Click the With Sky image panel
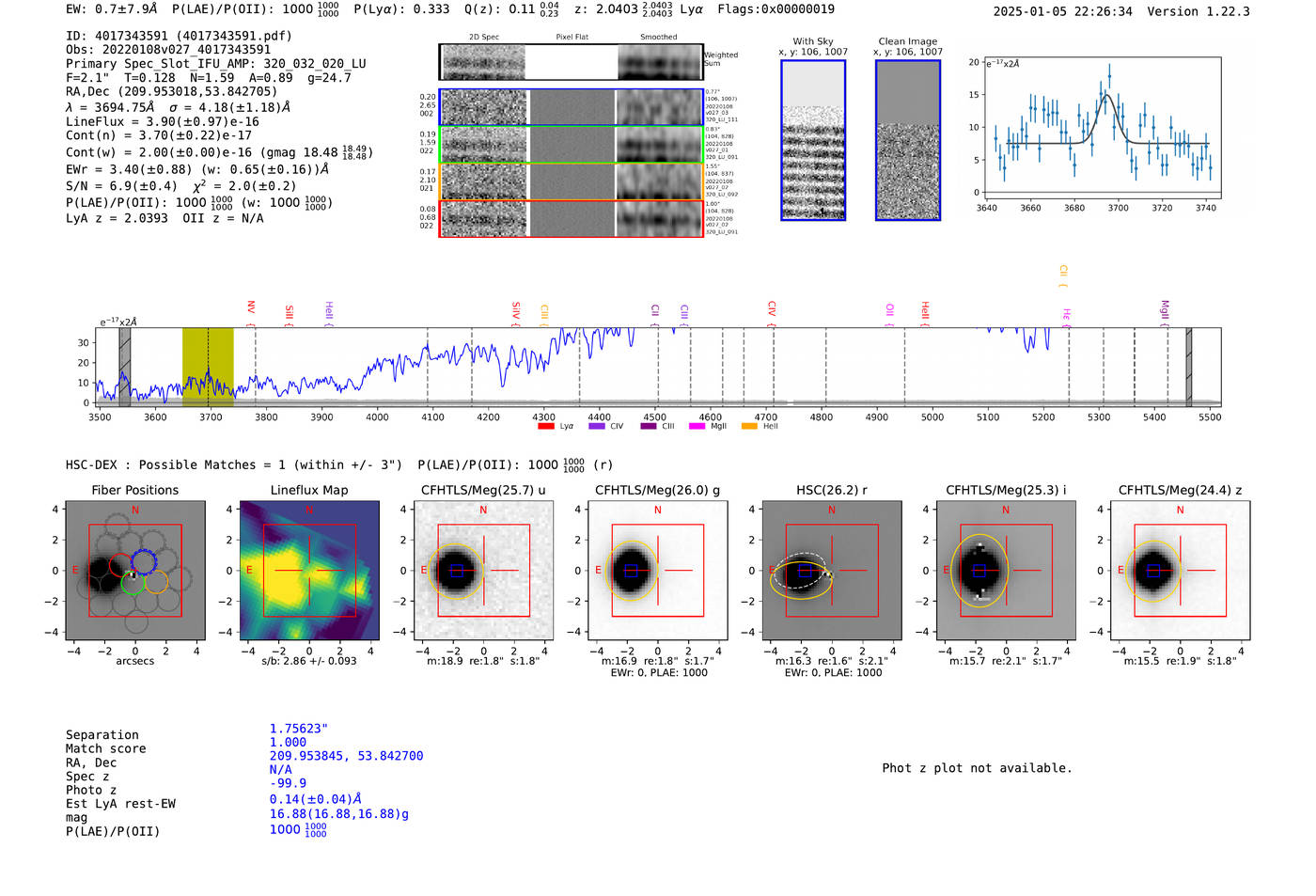Screen dimensions: 1316x896 [x=813, y=140]
